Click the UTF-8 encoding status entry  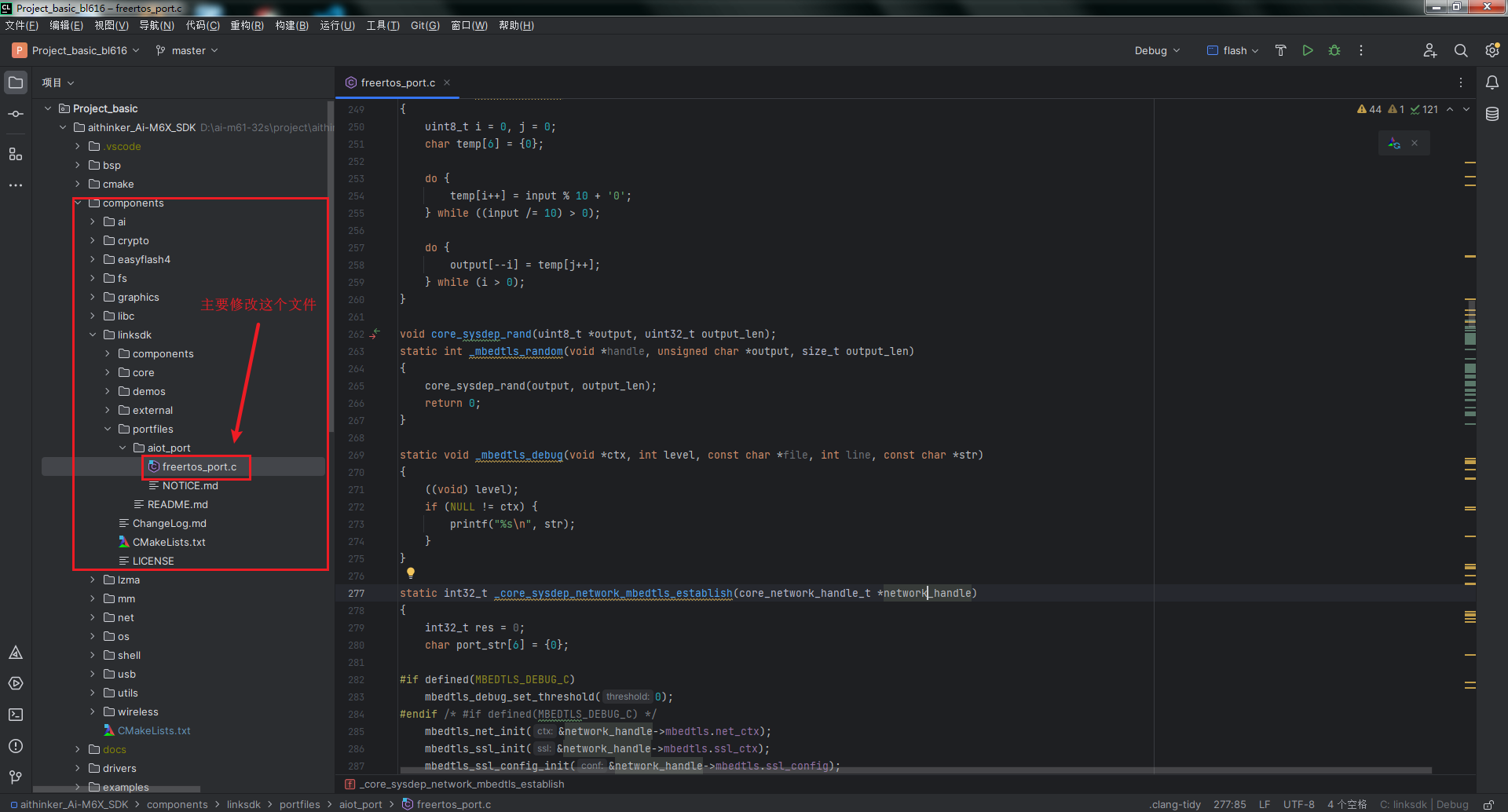[1299, 804]
